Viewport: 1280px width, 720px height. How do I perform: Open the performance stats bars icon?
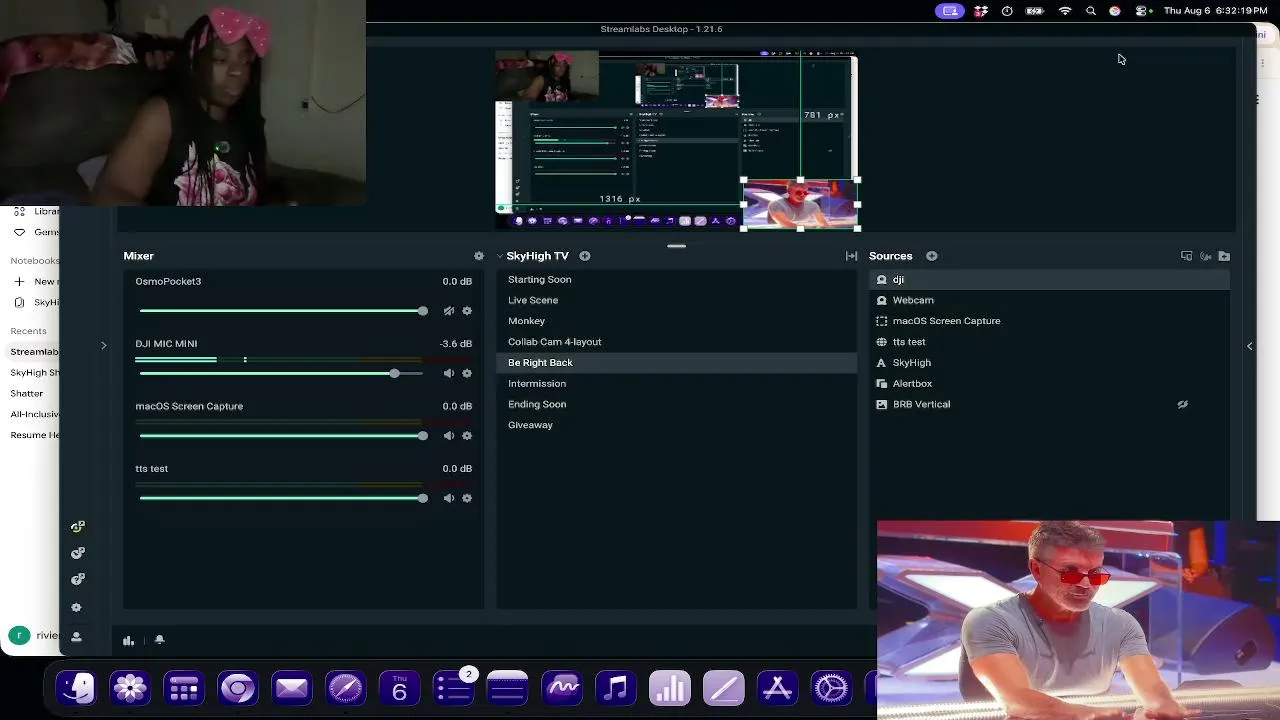128,640
